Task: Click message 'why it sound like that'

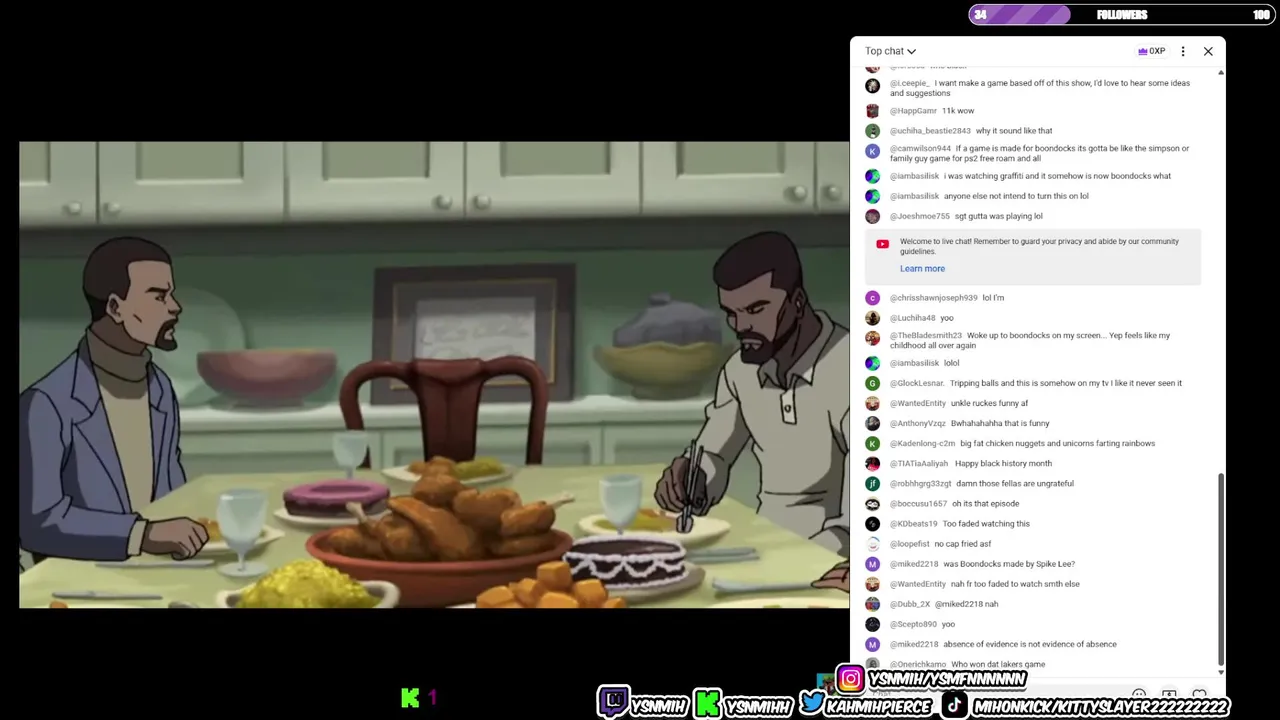Action: pos(1014,131)
